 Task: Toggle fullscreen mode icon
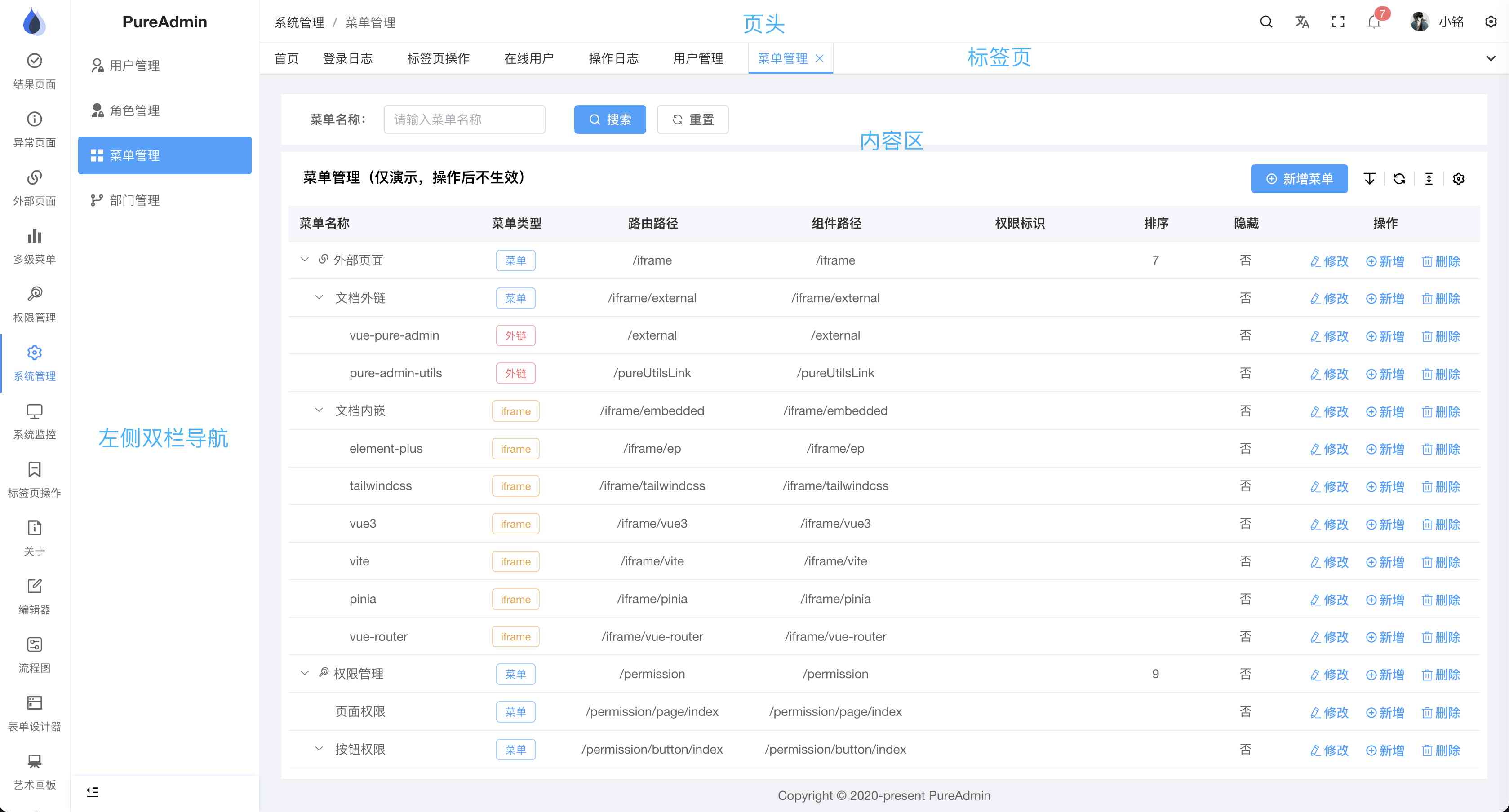(x=1338, y=22)
